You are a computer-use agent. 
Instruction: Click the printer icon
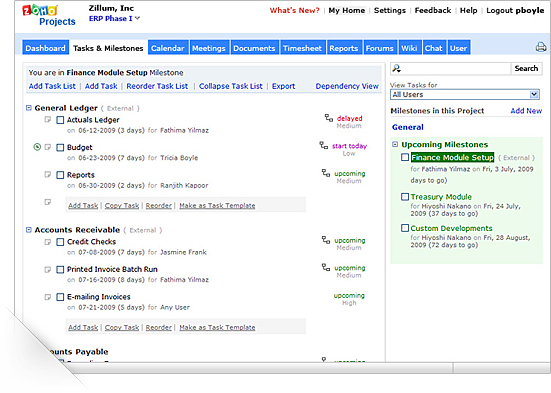point(541,47)
